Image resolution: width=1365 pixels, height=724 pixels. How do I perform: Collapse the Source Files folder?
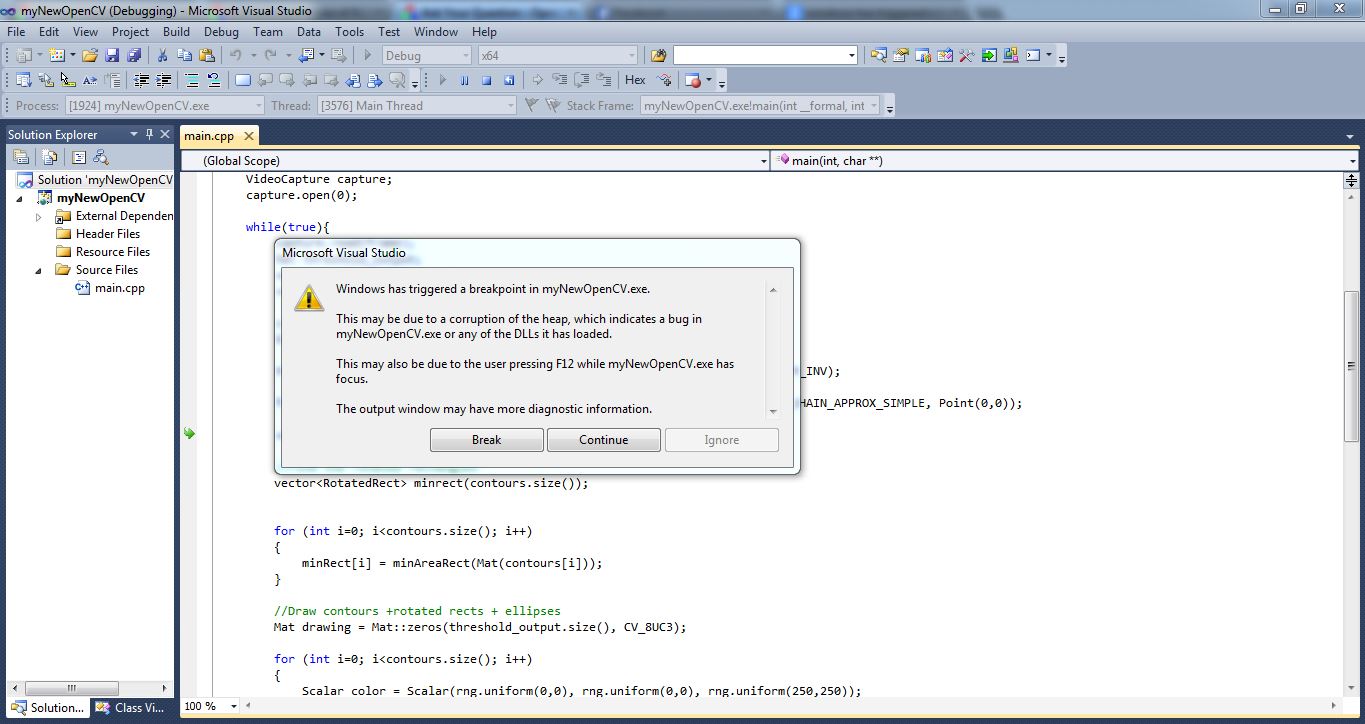(39, 270)
